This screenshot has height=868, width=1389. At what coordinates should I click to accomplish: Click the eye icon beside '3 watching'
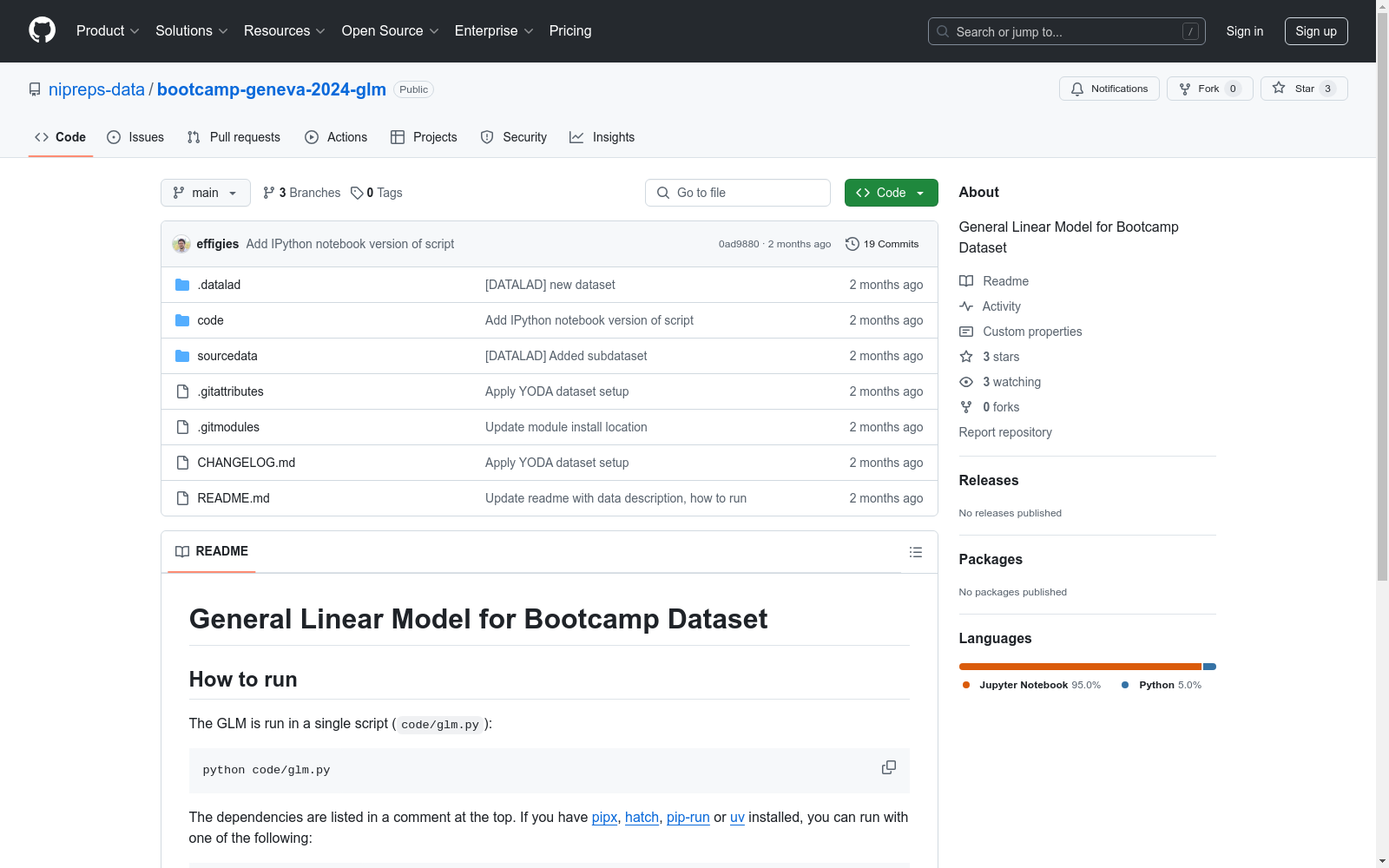[966, 382]
